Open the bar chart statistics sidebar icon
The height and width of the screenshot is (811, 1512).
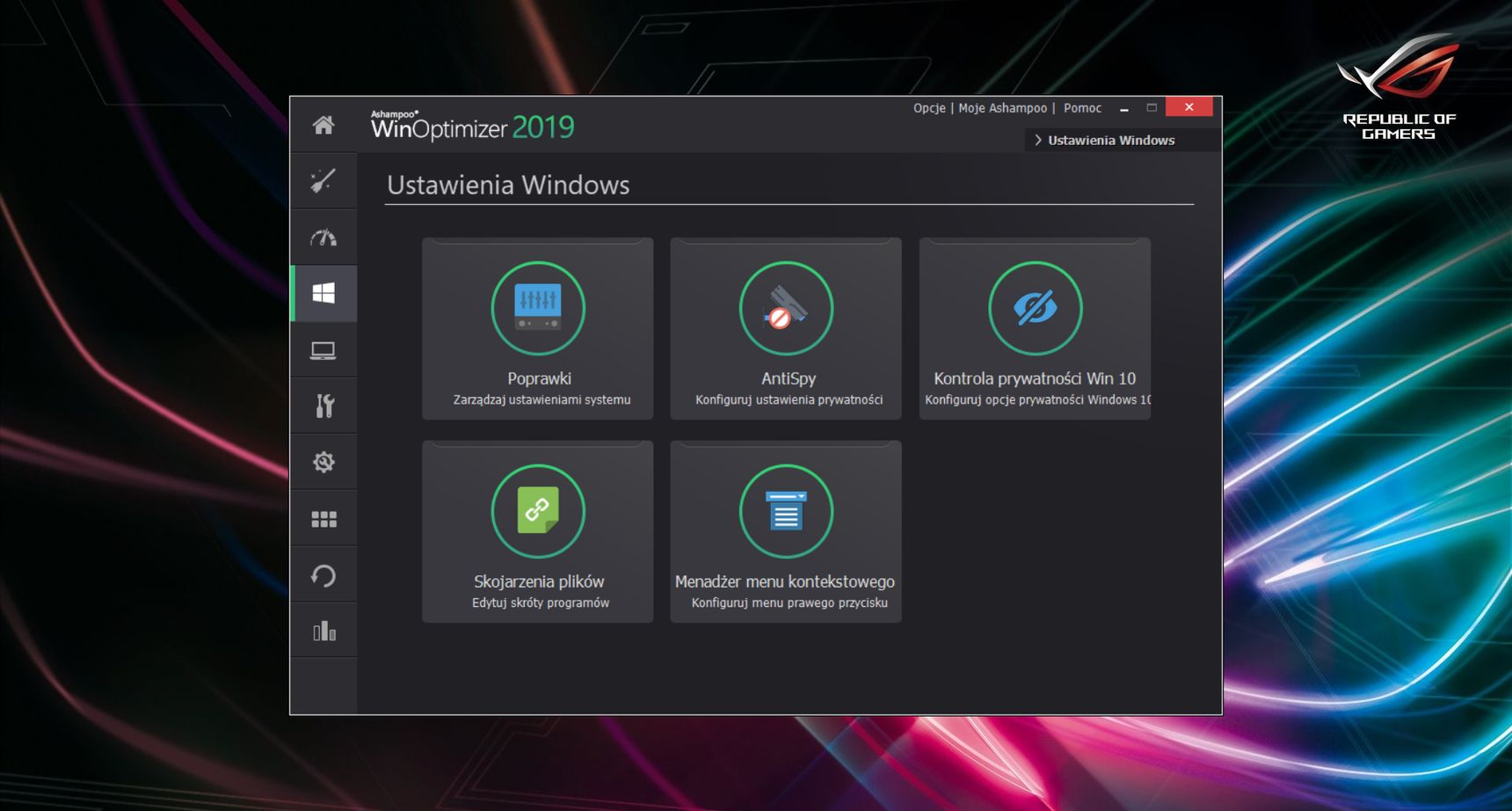click(x=324, y=631)
